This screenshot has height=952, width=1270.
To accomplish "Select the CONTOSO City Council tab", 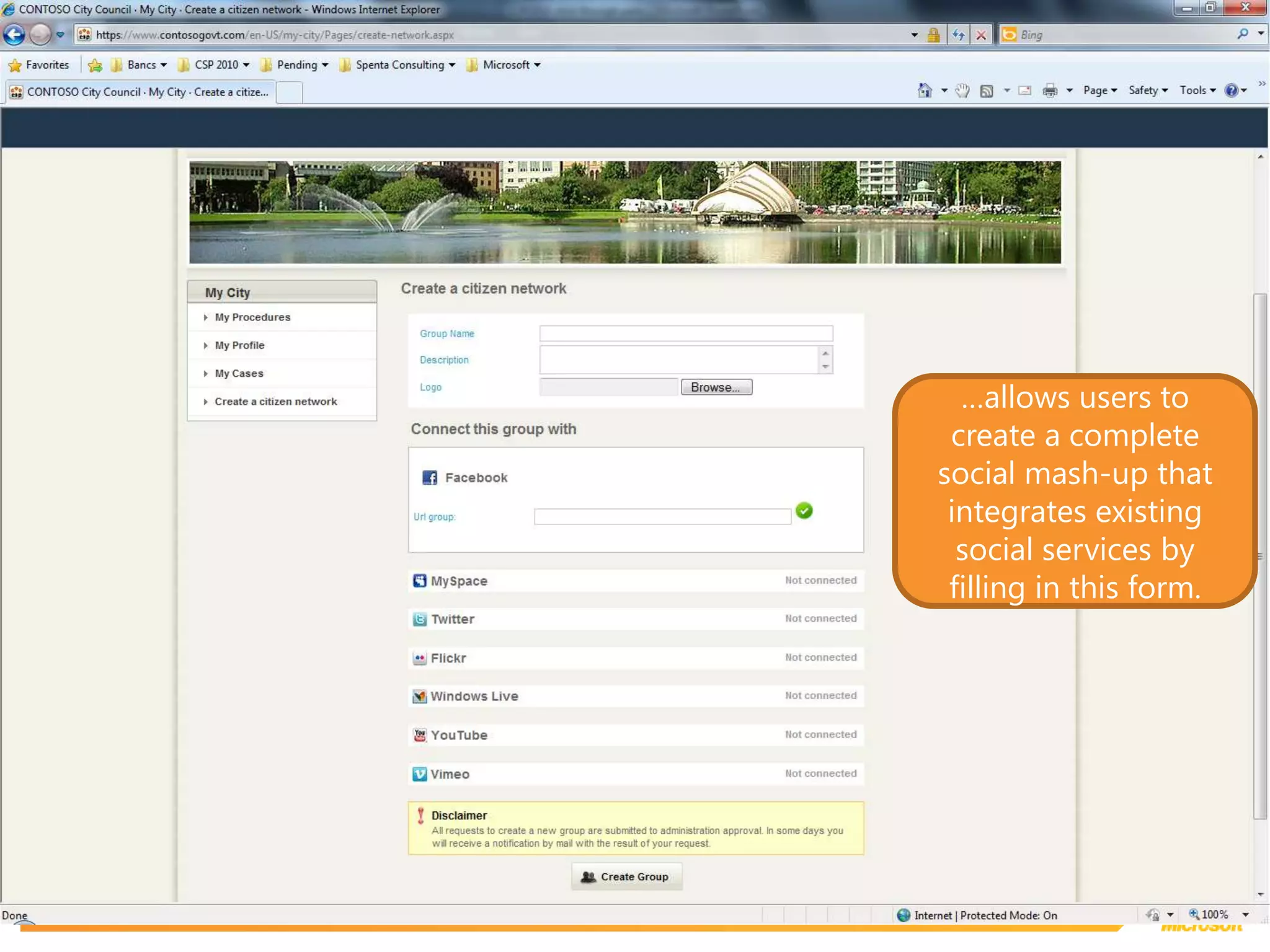I will pos(140,92).
